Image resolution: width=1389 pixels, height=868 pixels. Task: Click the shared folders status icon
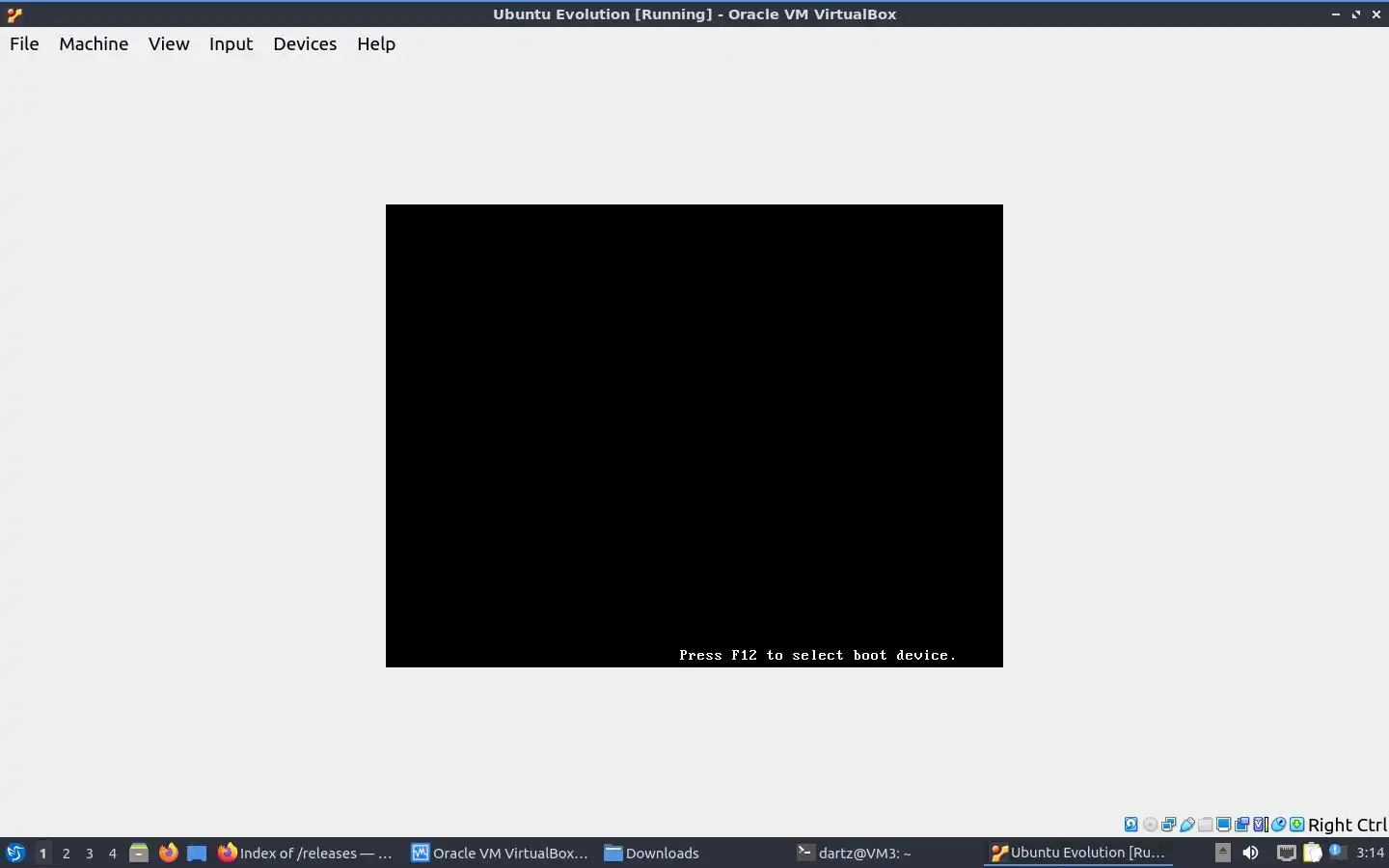(x=1205, y=825)
